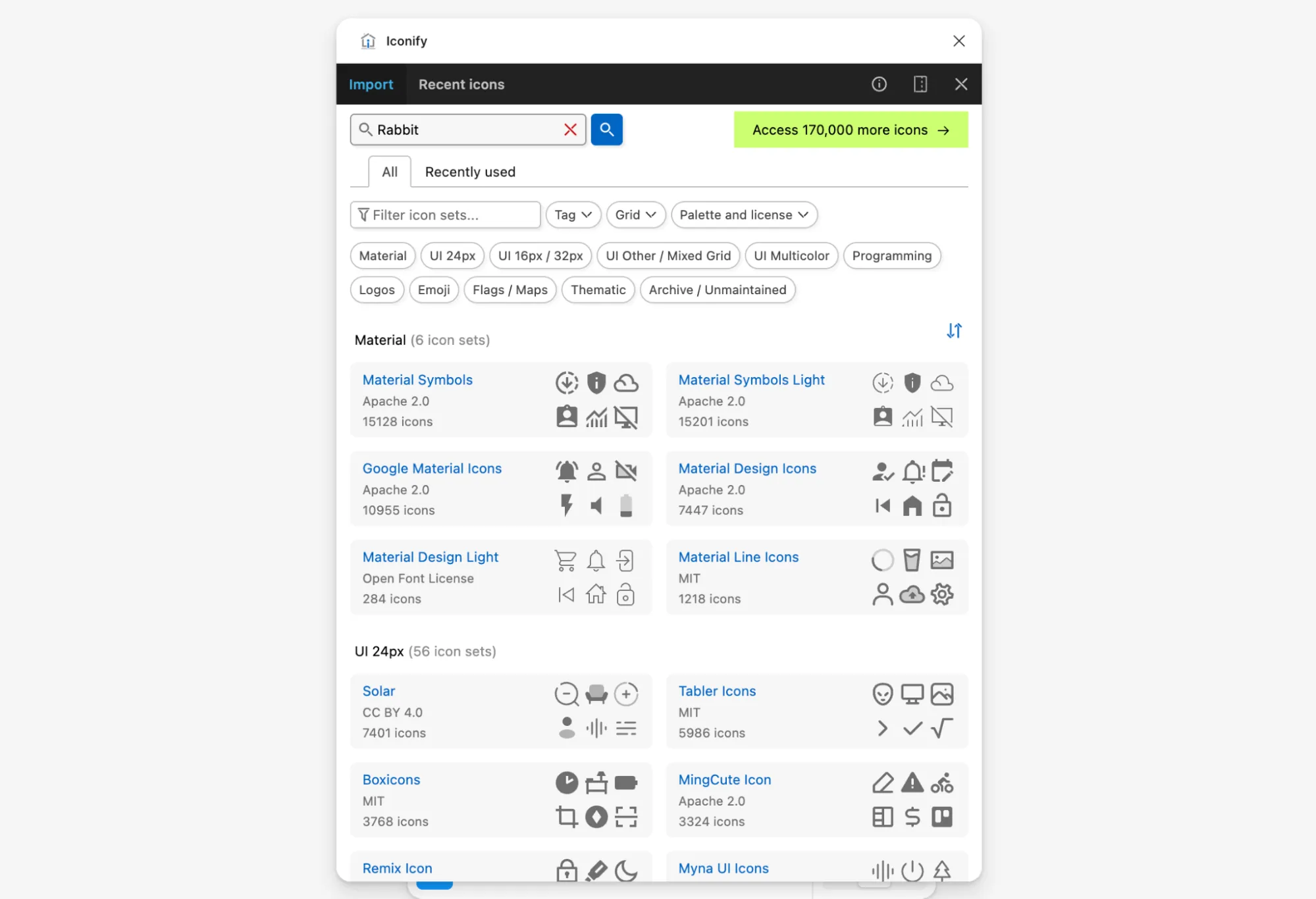Switch to the Recent icons tab
The height and width of the screenshot is (899, 1316).
[461, 84]
